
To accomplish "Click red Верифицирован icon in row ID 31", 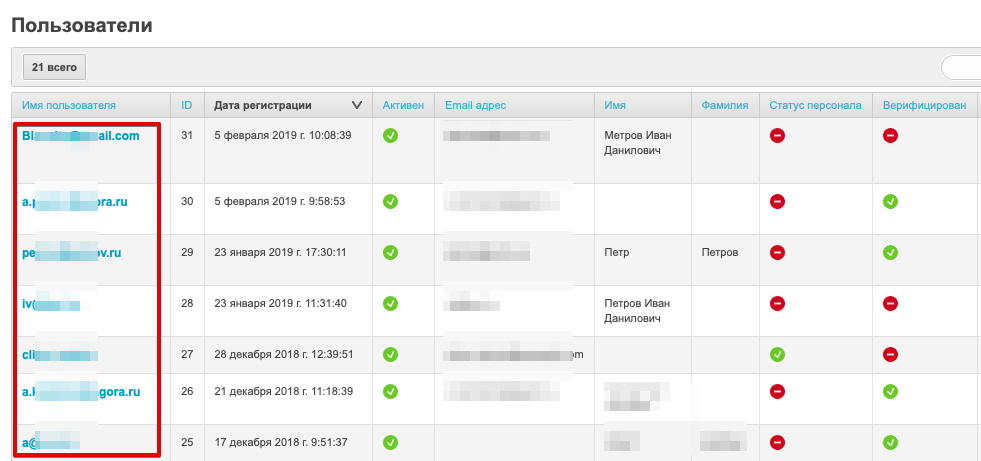I will click(890, 136).
